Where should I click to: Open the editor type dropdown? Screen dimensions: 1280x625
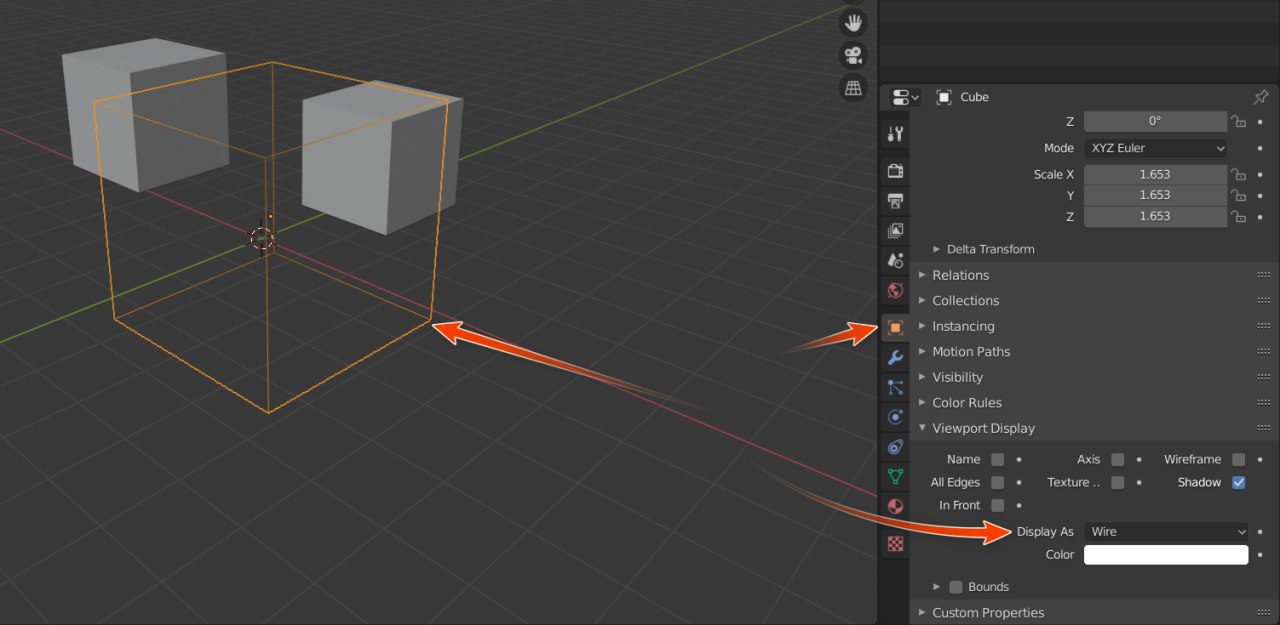(x=906, y=97)
